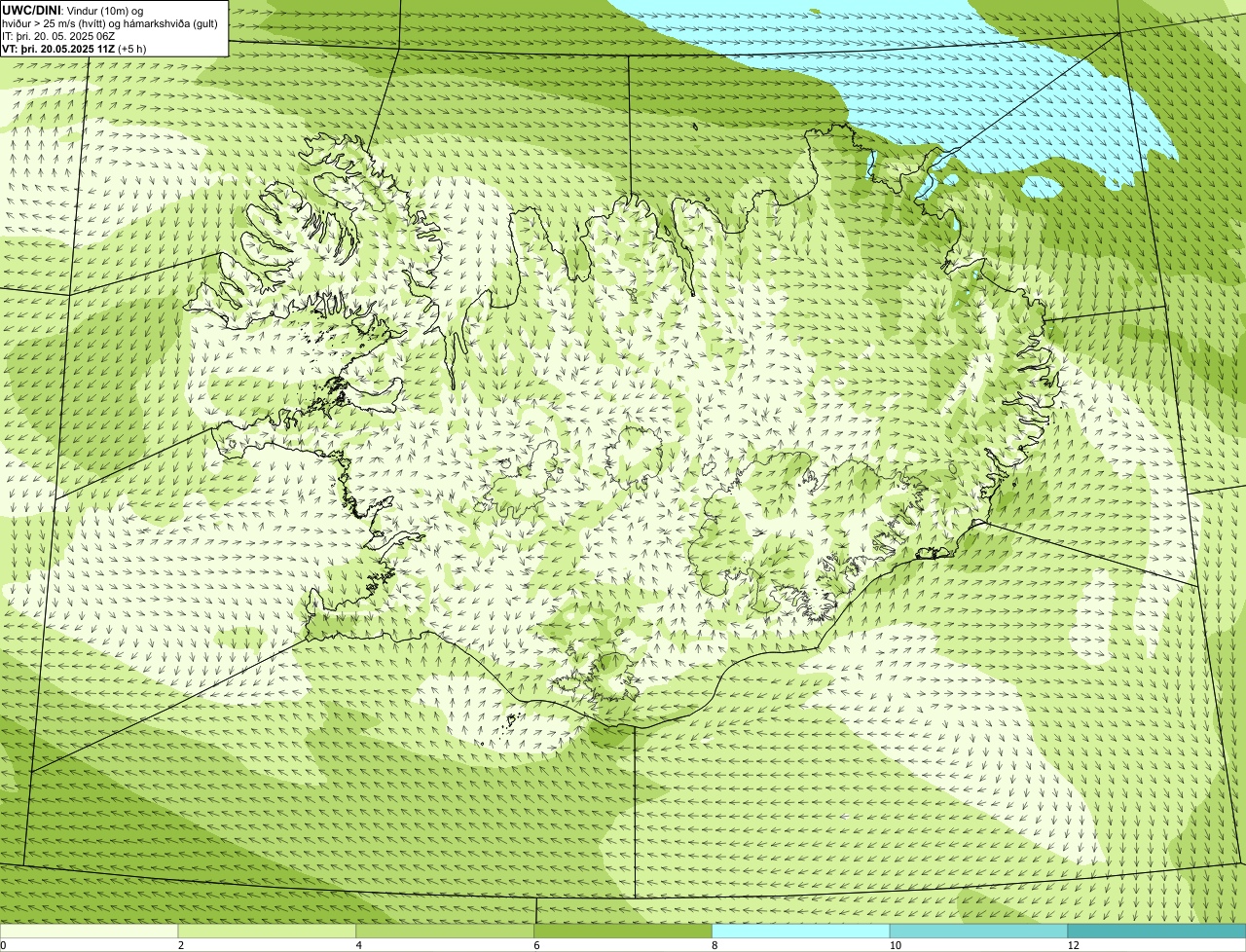
Task: Click the "VT: þri. 20.05.2025 11Z (+5 h)" line
Action: (75, 49)
